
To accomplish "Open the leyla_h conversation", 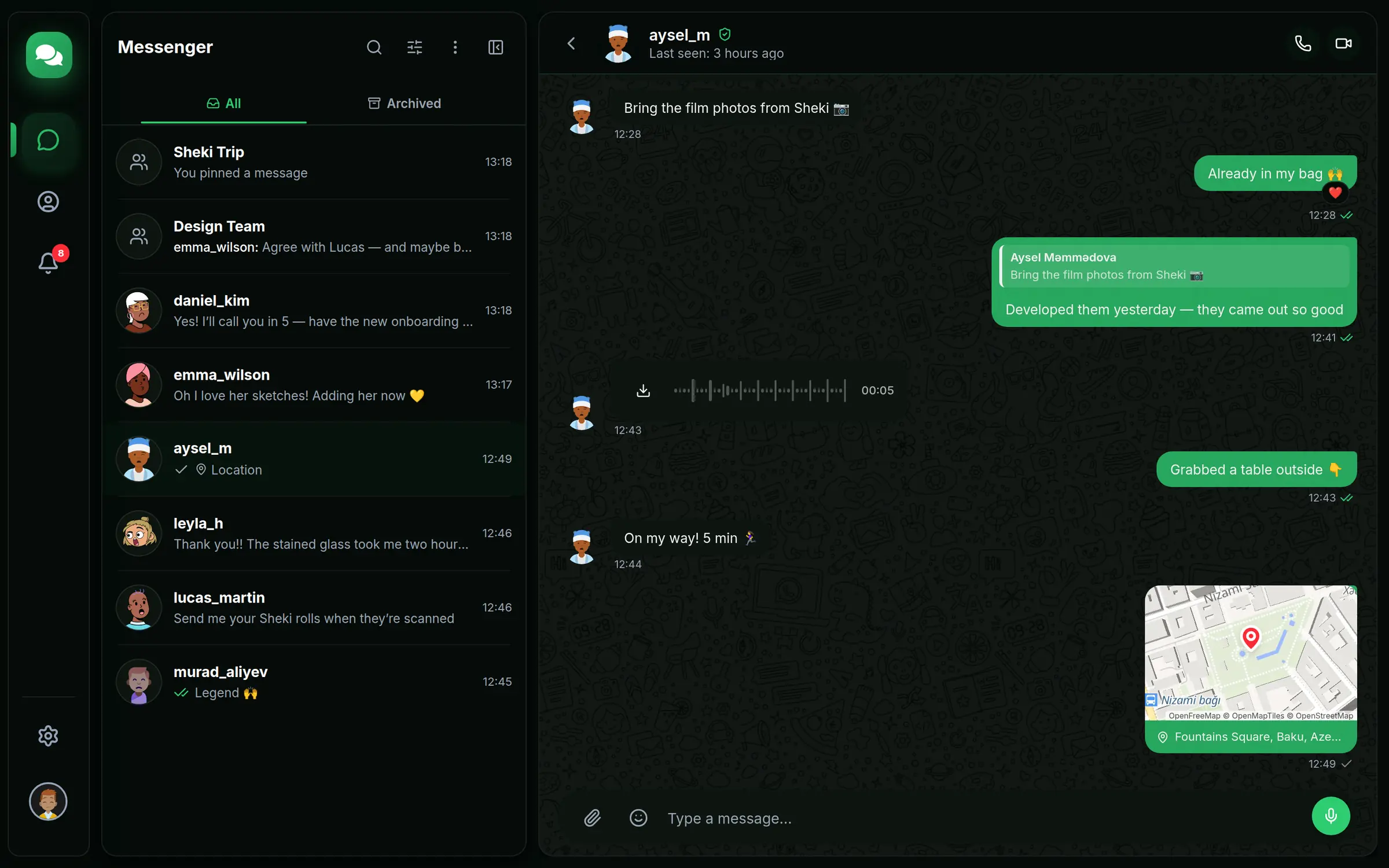I will [314, 533].
